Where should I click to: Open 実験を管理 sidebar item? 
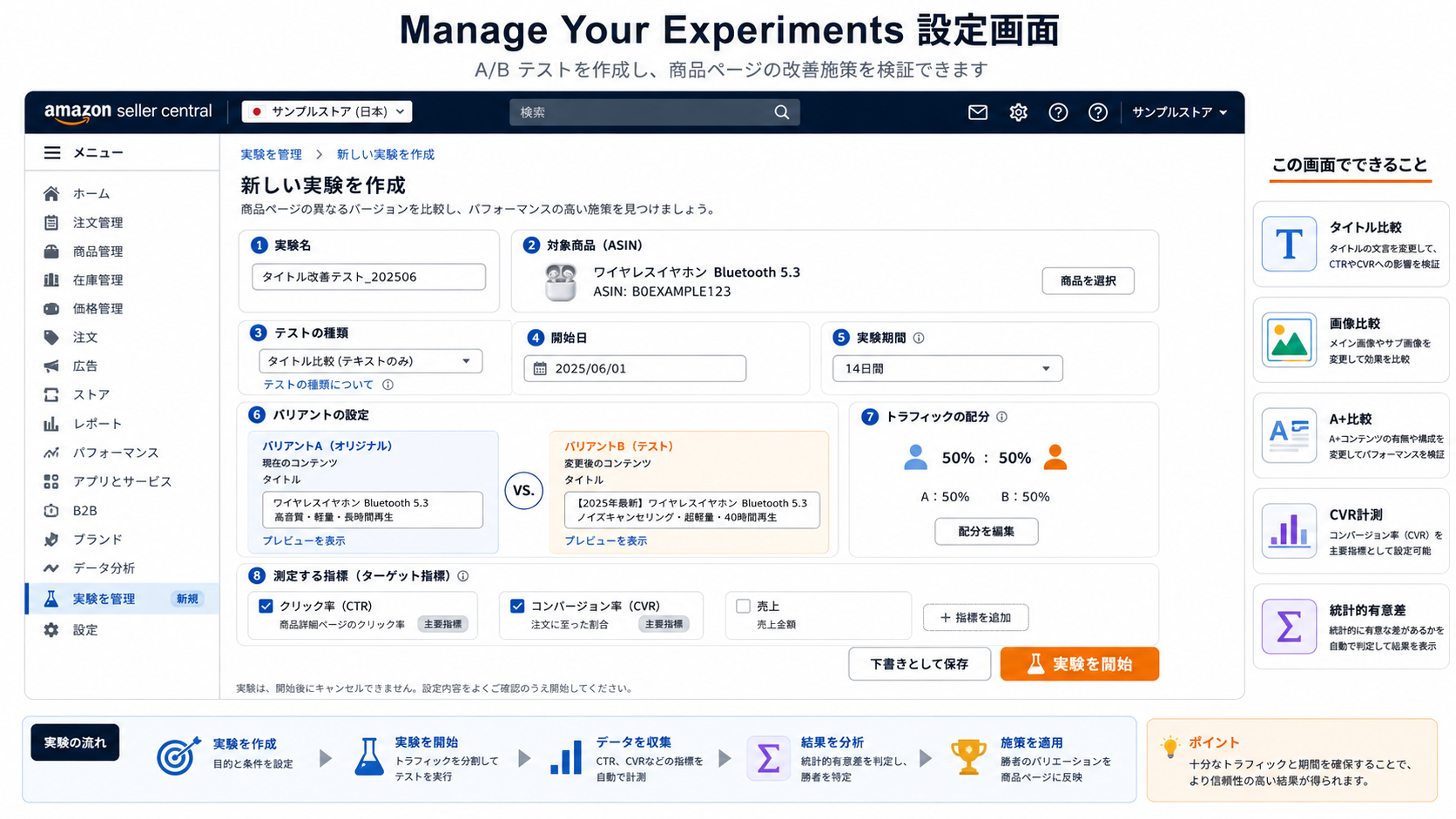(122, 599)
